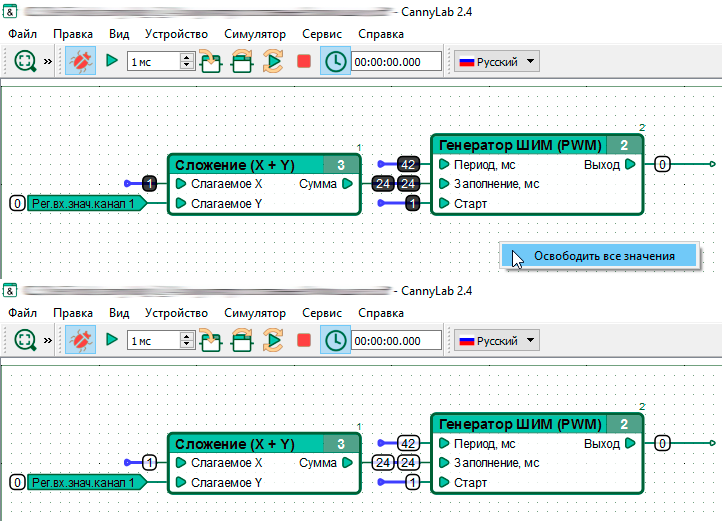The height and width of the screenshot is (521, 722).
Task: Toggle the debug bug icon in lower window
Action: click(x=81, y=340)
